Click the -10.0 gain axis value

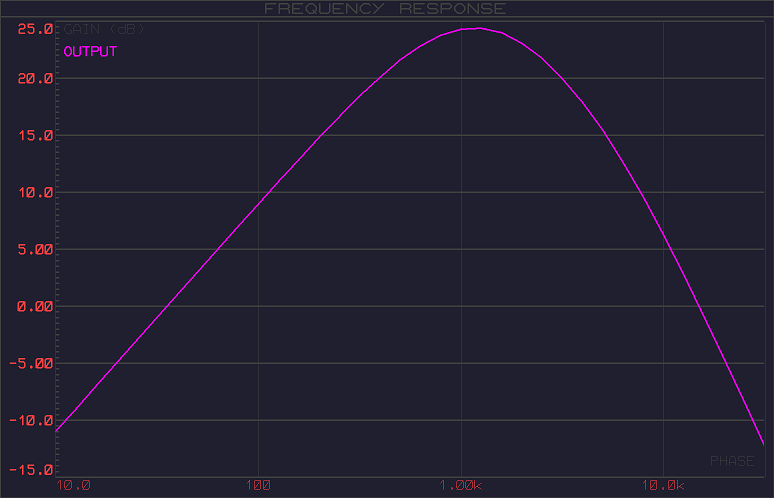point(31,421)
